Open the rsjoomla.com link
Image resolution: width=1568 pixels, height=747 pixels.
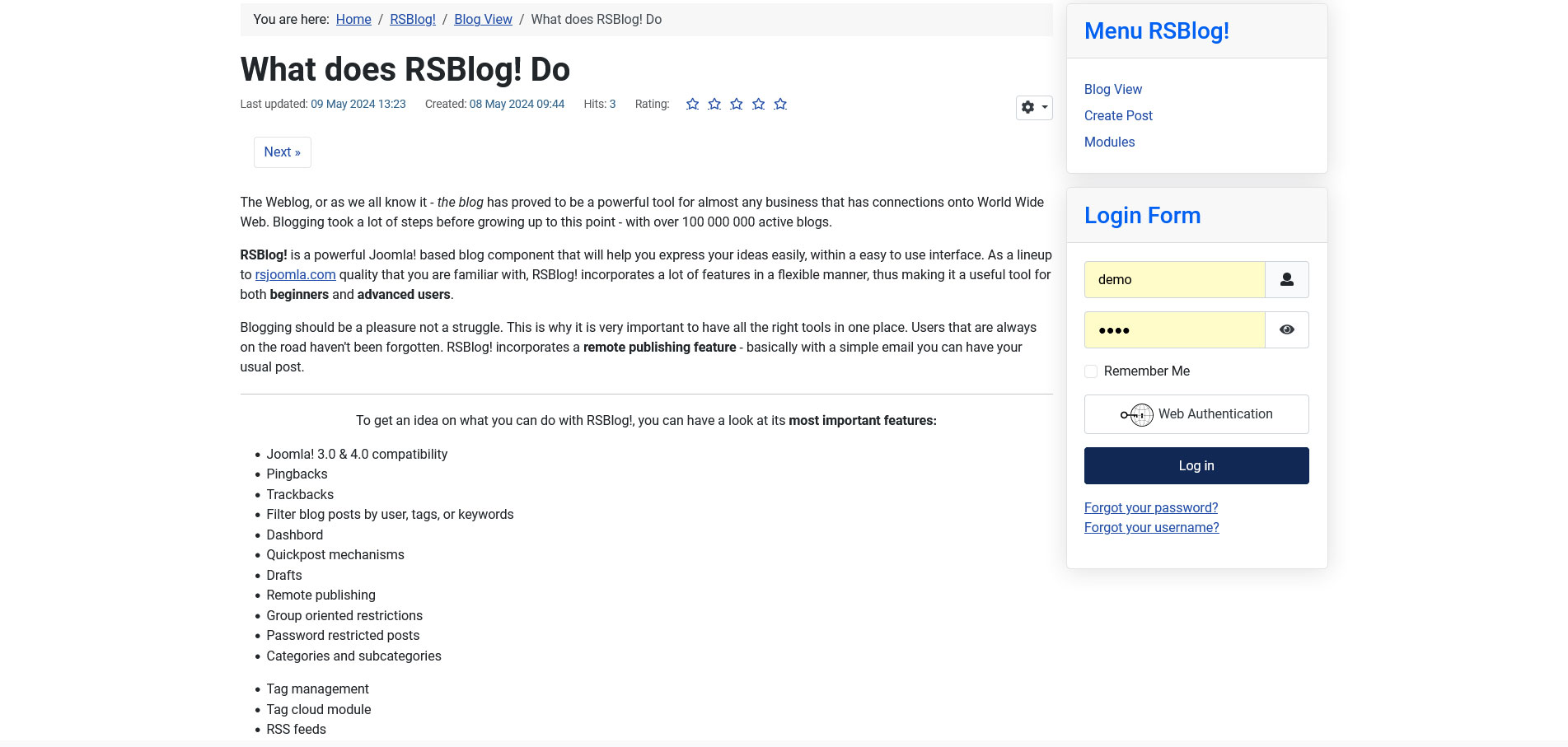(x=295, y=275)
